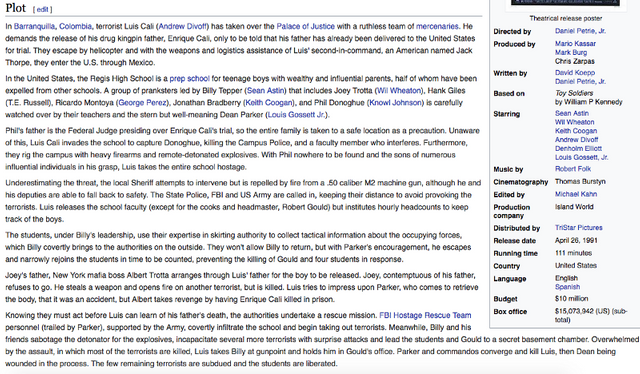This screenshot has width=640, height=374.
Task: Click the Island World production company
Action: (574, 207)
